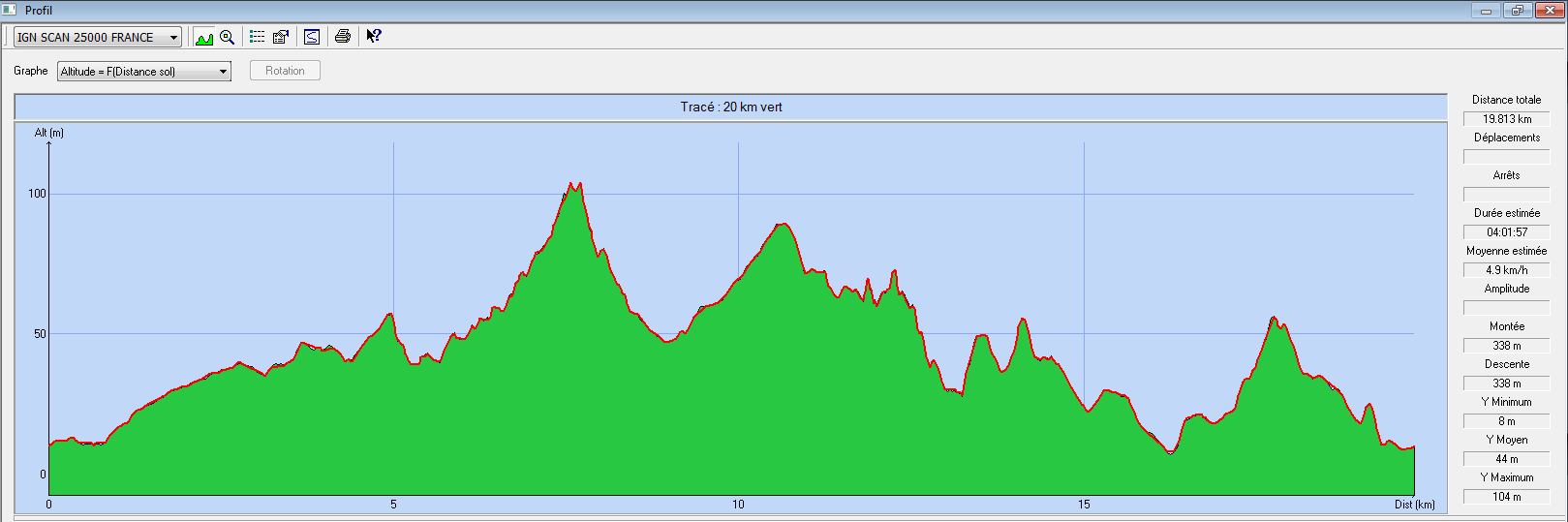
Task: Close the Profil window
Action: (1549, 11)
